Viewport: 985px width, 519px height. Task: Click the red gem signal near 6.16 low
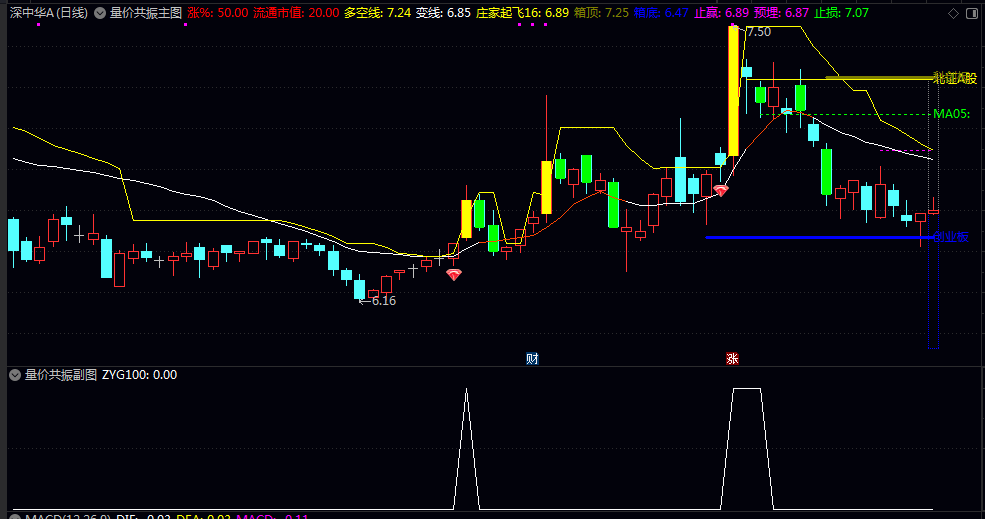(454, 275)
